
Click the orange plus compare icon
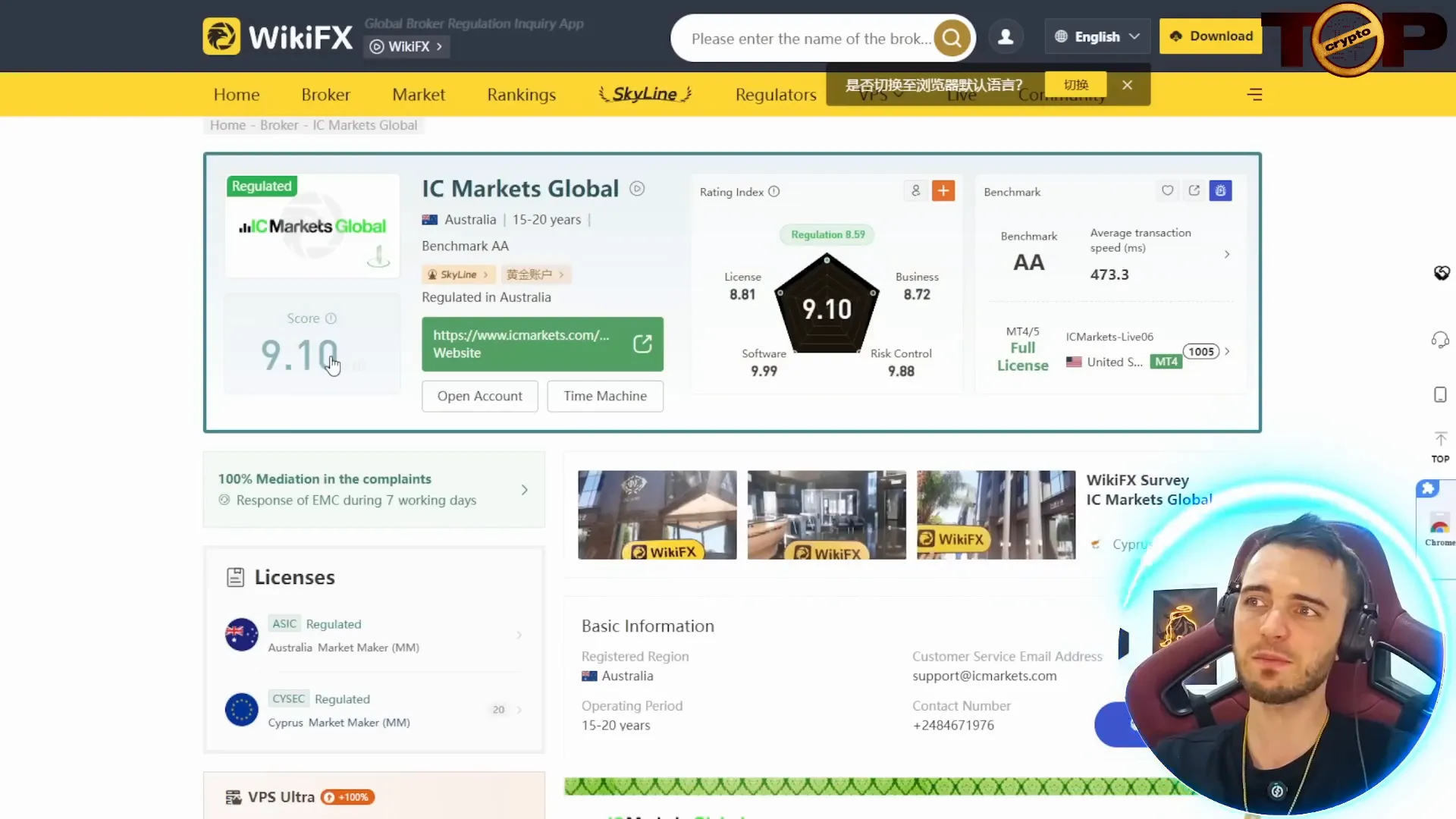tap(943, 191)
